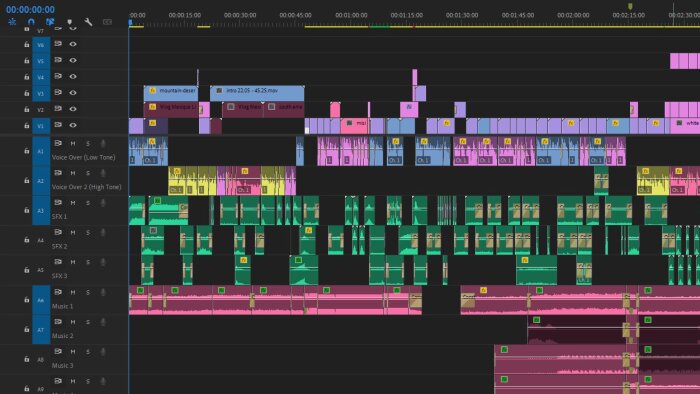Click the Music 3 track name
700x394 pixels.
(x=62, y=365)
